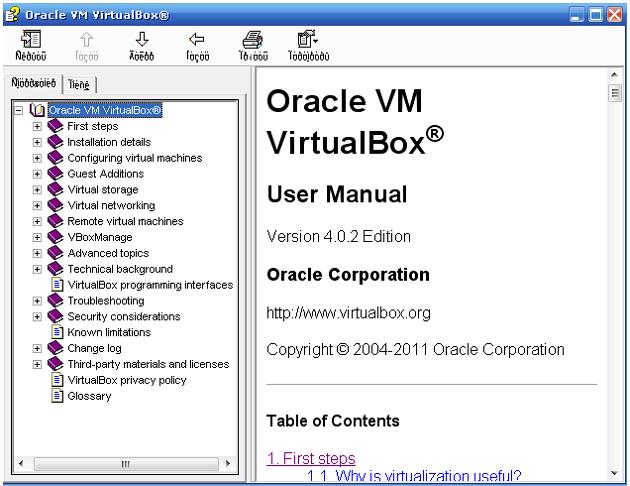Click the page icon beside Known limitations

click(x=57, y=332)
